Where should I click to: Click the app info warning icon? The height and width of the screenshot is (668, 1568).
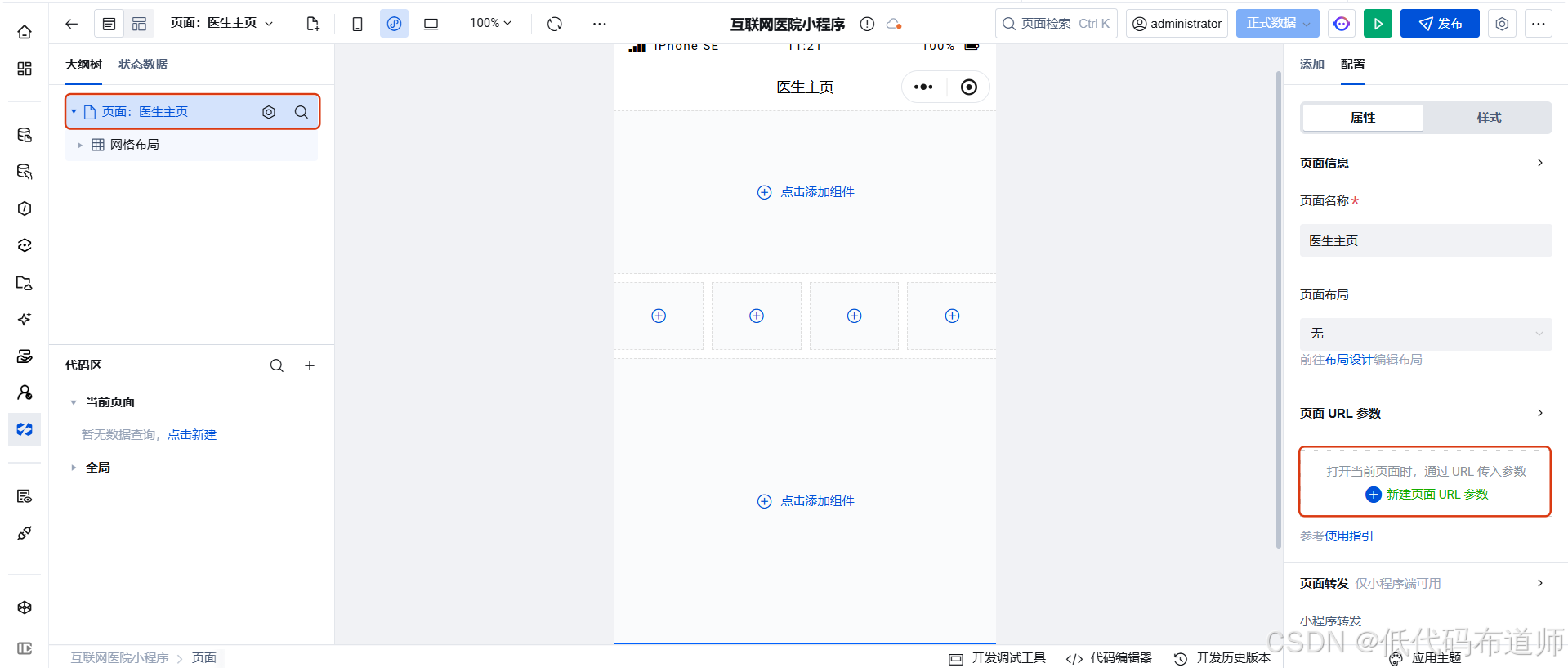pyautogui.click(x=867, y=24)
